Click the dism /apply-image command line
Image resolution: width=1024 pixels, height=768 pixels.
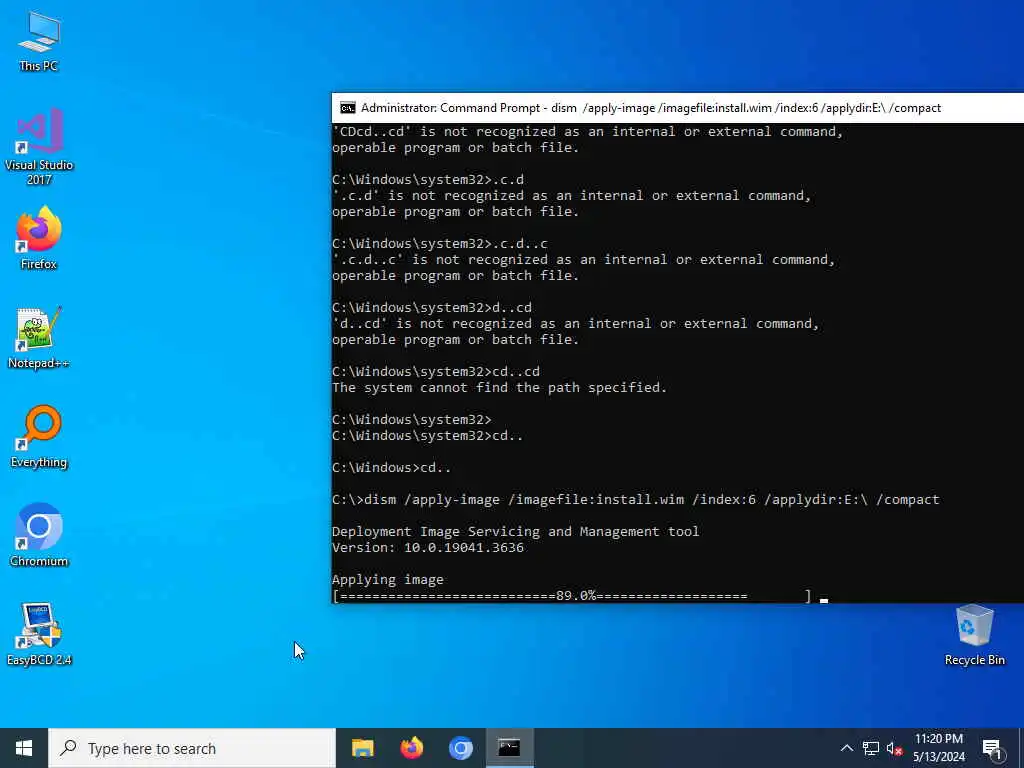point(635,500)
